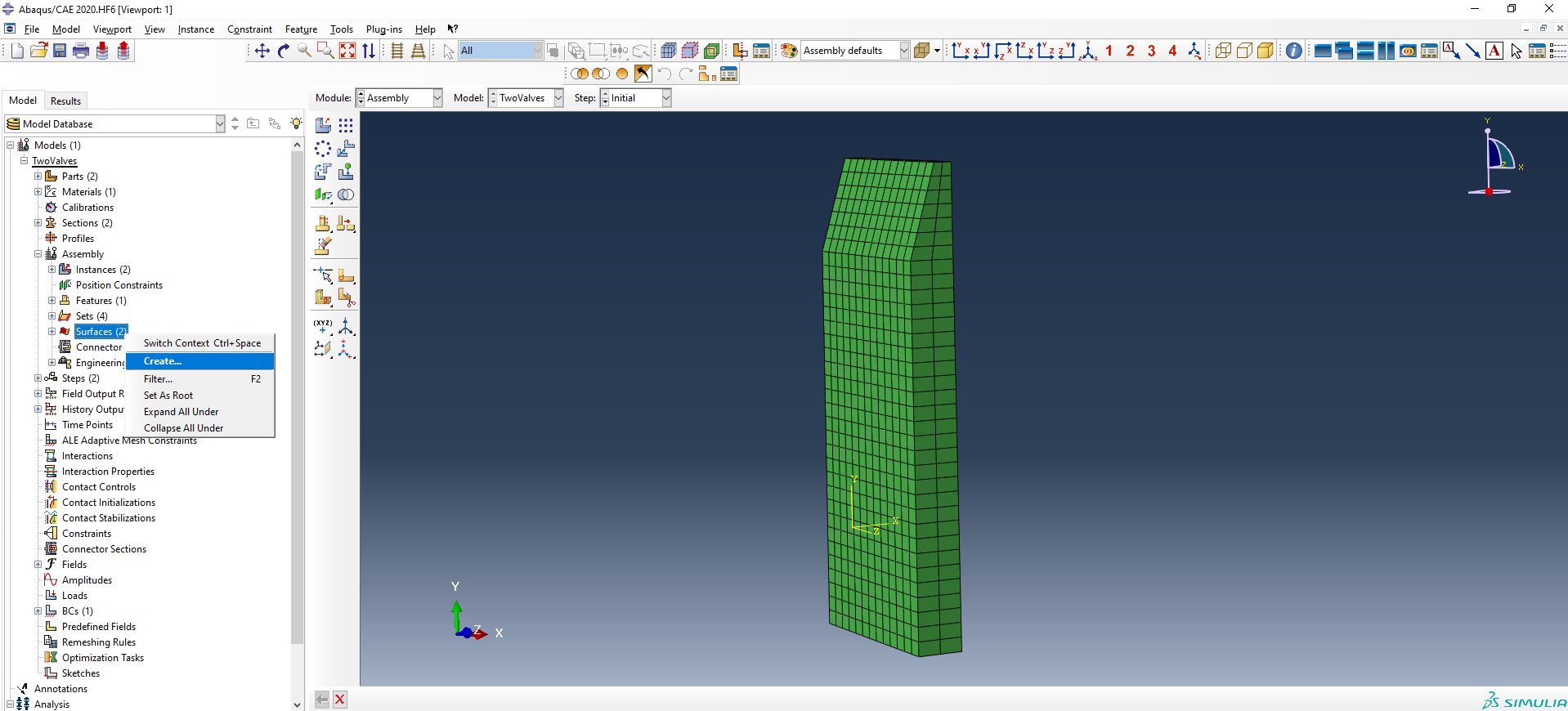1568x711 pixels.
Task: Save the model database
Action: [60, 51]
